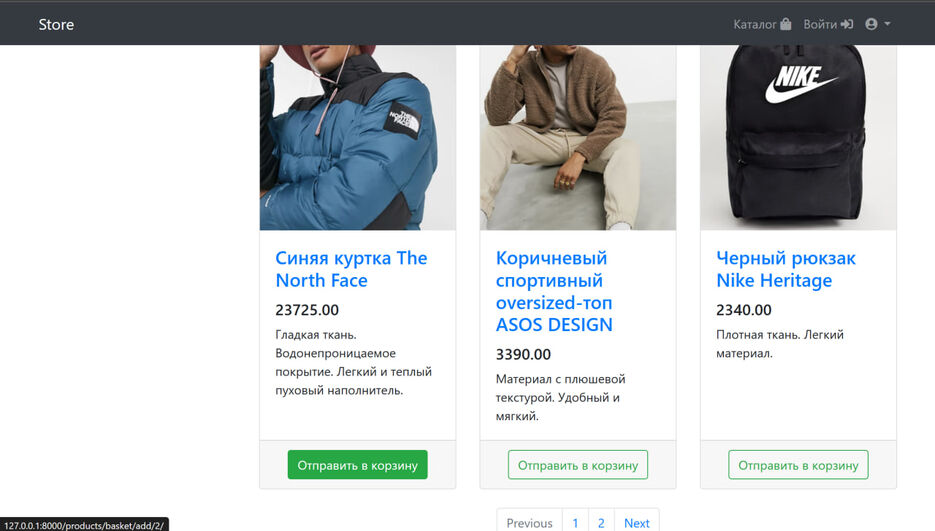The image size is (935, 531).
Task: Open product title Синяя куртка The North Face
Action: point(351,269)
